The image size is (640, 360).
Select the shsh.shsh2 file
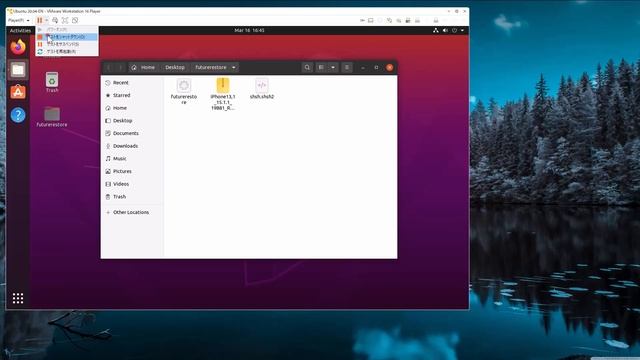[x=262, y=89]
